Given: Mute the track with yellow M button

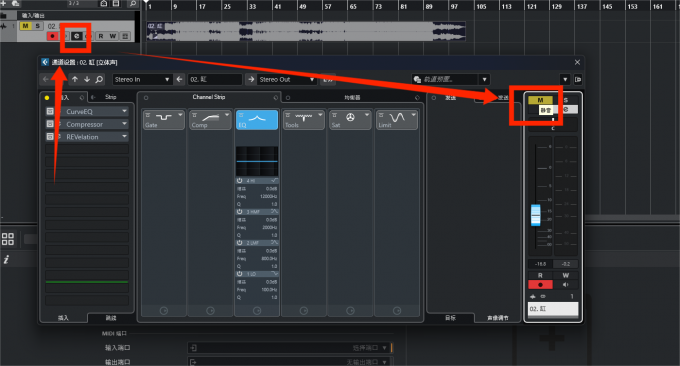Looking at the screenshot, I should point(25,26).
